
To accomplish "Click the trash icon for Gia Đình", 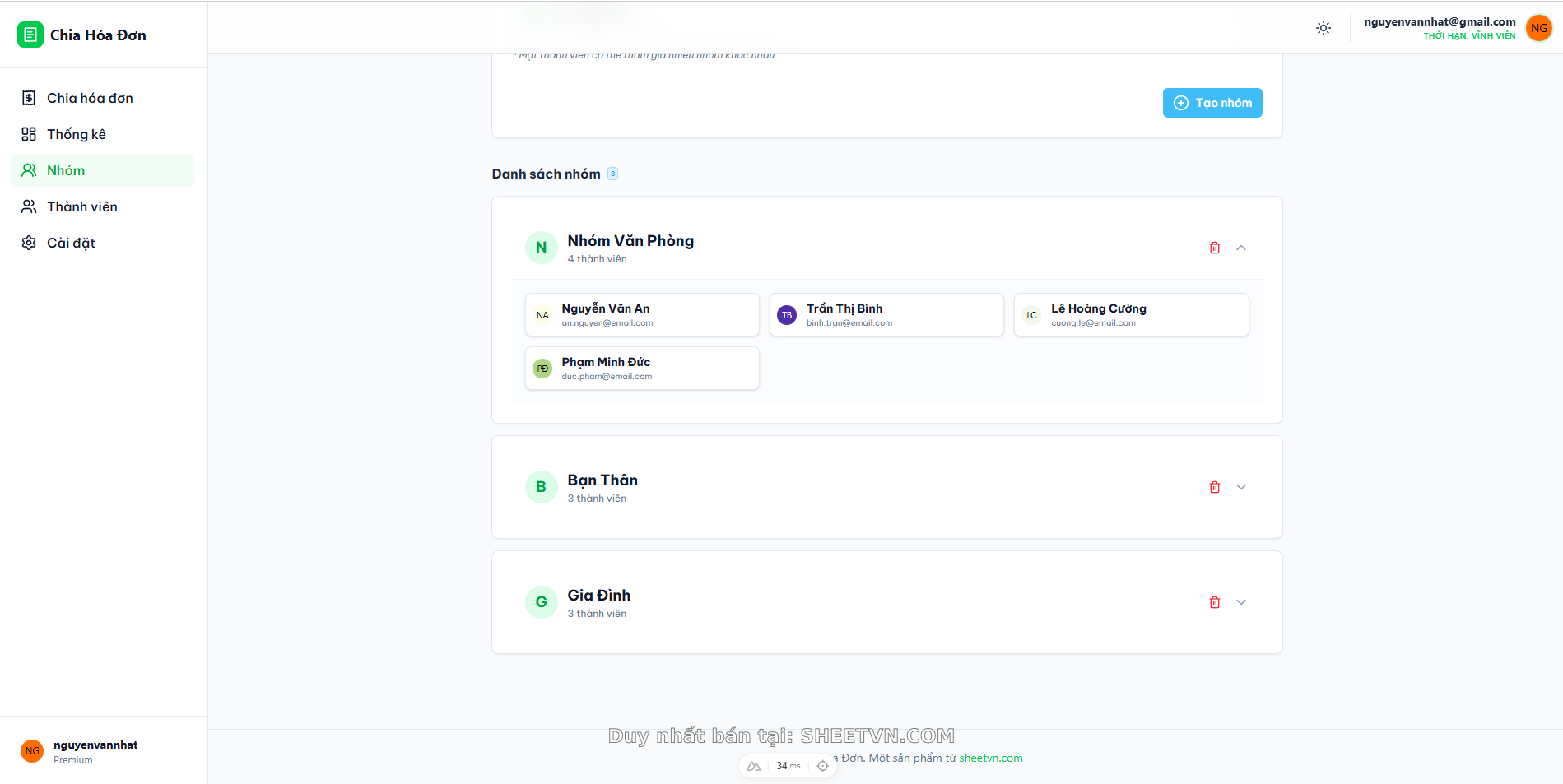I will (1214, 602).
